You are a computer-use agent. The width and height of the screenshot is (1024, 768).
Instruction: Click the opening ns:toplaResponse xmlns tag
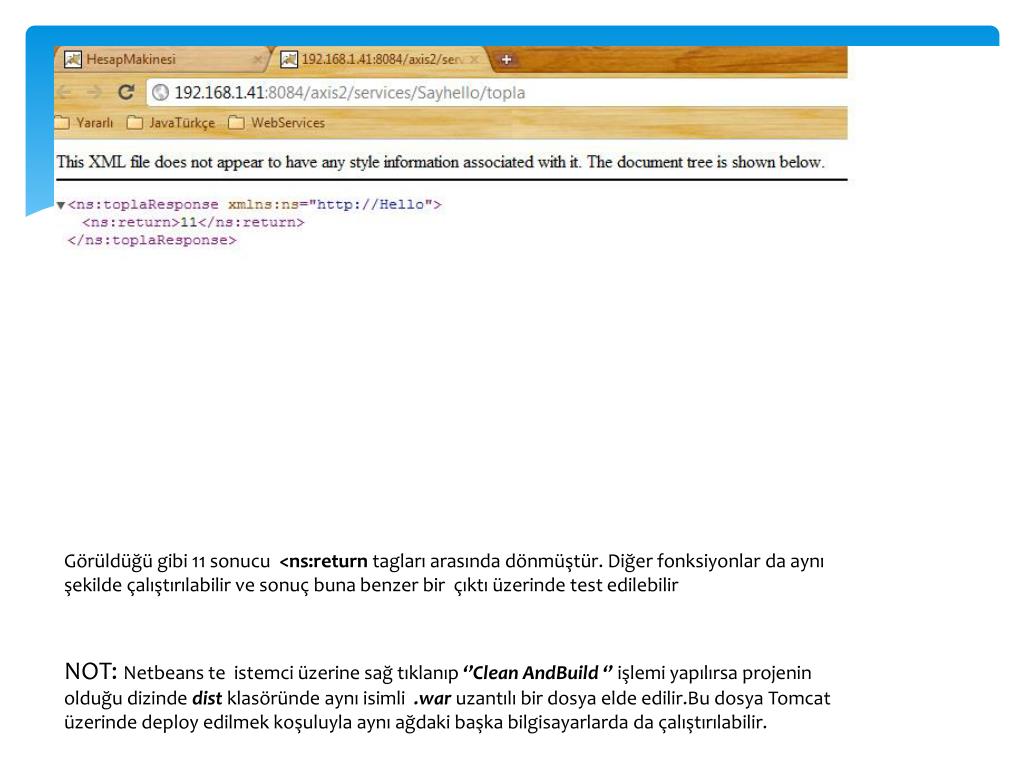tap(255, 204)
